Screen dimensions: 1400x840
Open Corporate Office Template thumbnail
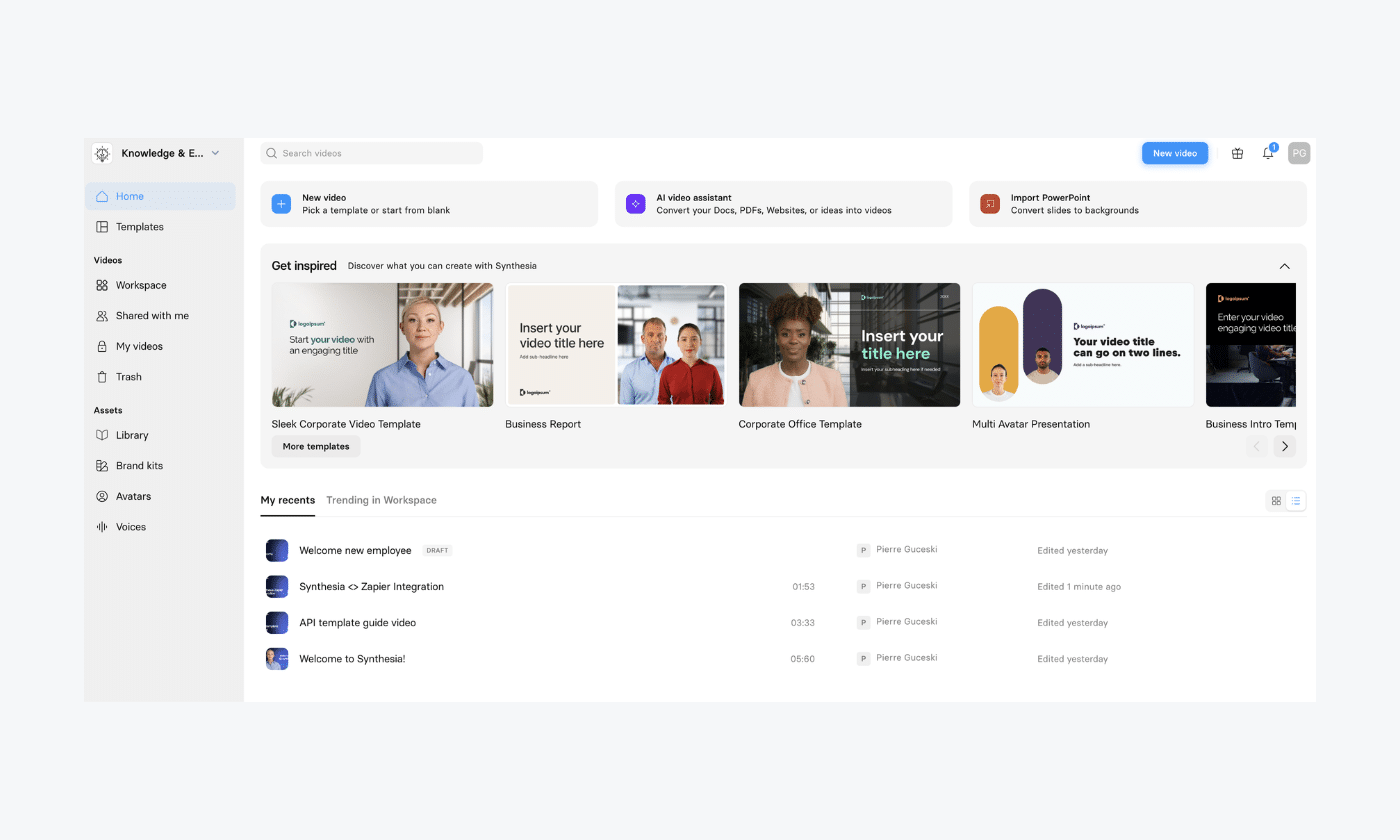coord(849,345)
